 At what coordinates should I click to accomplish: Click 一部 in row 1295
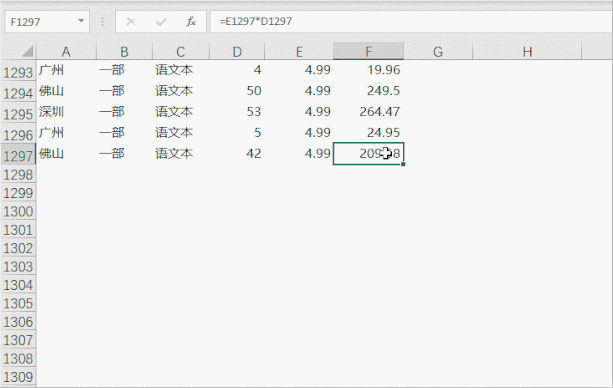click(x=112, y=112)
